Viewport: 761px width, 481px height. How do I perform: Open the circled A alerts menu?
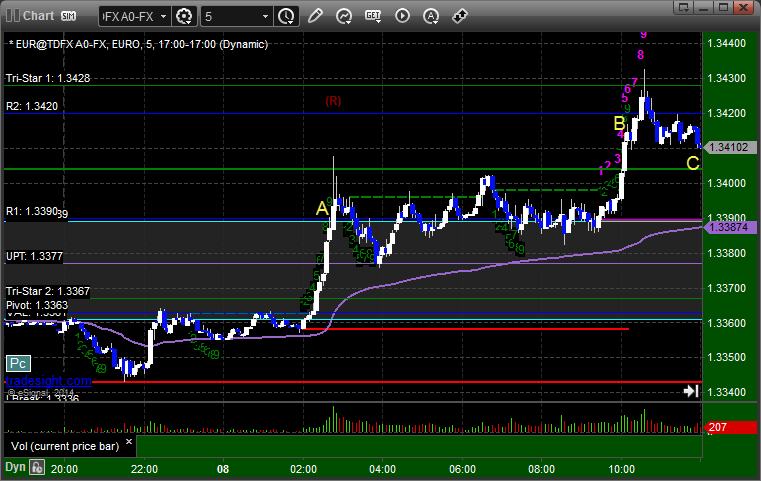[x=431, y=17]
